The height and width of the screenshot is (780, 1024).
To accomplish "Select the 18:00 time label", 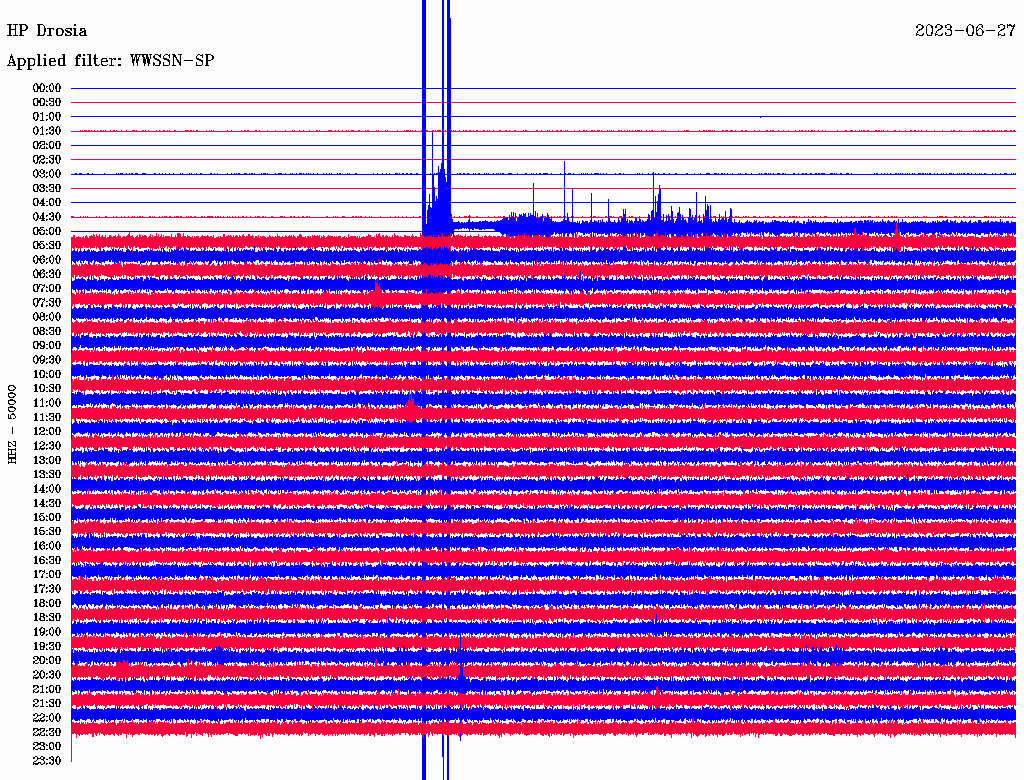I will (x=47, y=604).
